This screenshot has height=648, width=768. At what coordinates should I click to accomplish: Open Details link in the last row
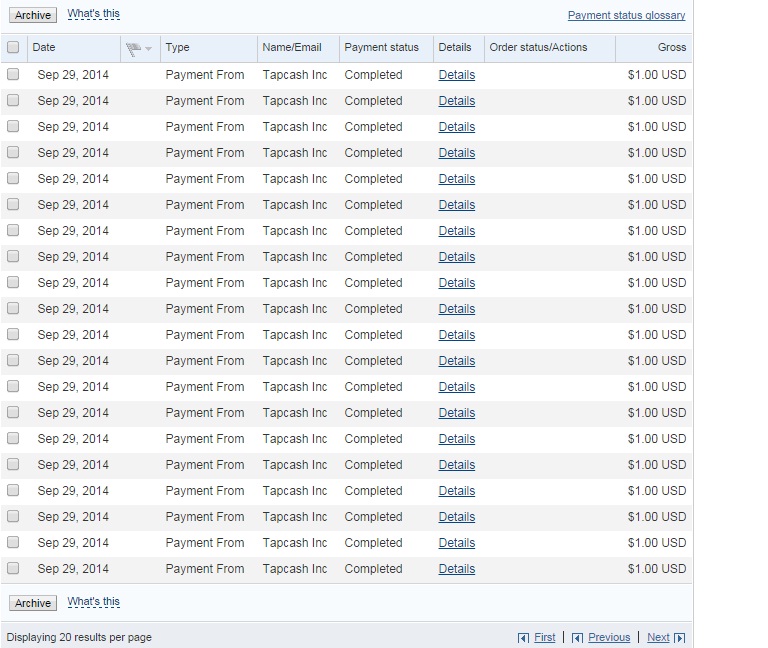tap(456, 569)
